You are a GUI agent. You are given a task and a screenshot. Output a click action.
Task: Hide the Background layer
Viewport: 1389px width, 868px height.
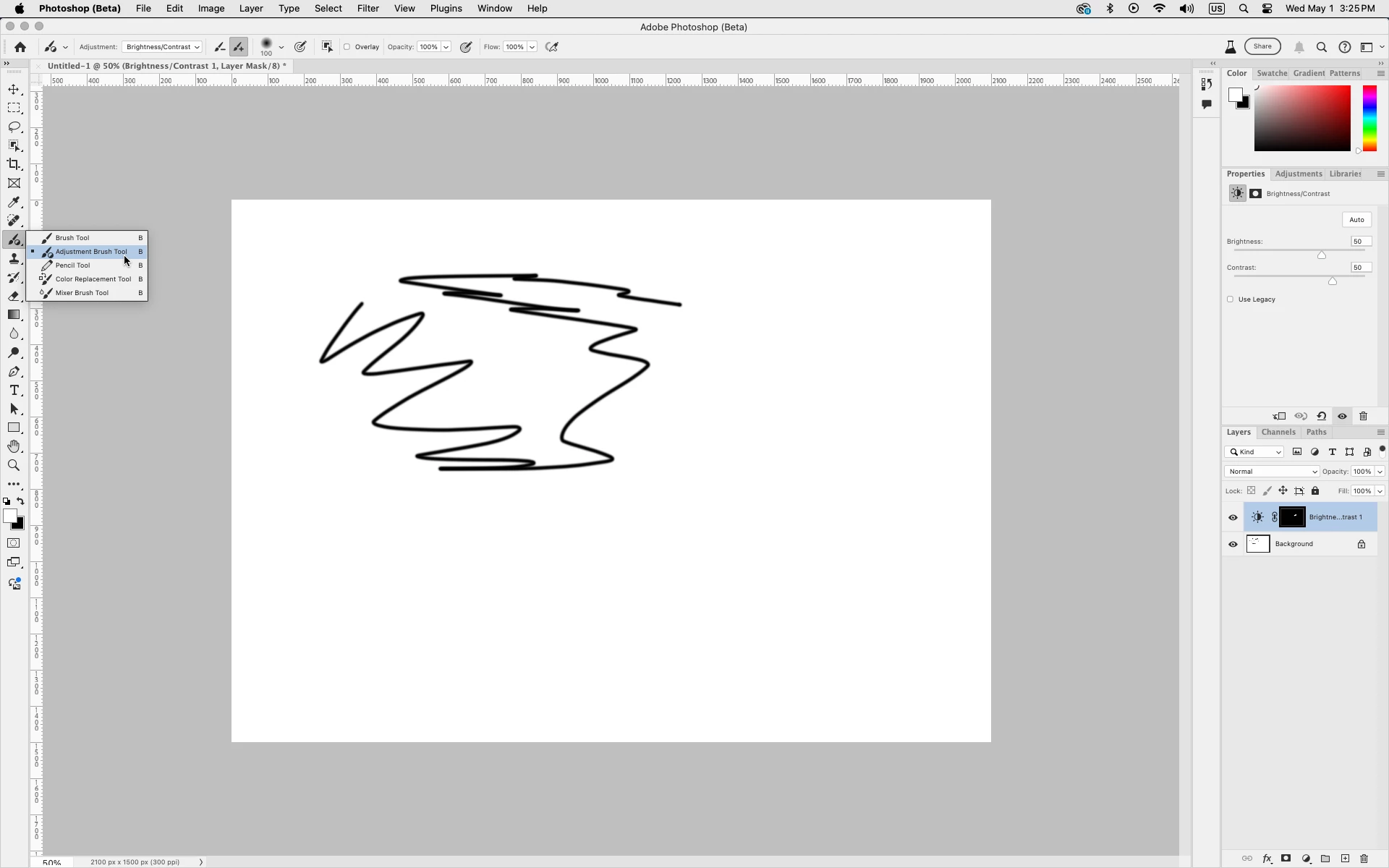pyautogui.click(x=1233, y=544)
